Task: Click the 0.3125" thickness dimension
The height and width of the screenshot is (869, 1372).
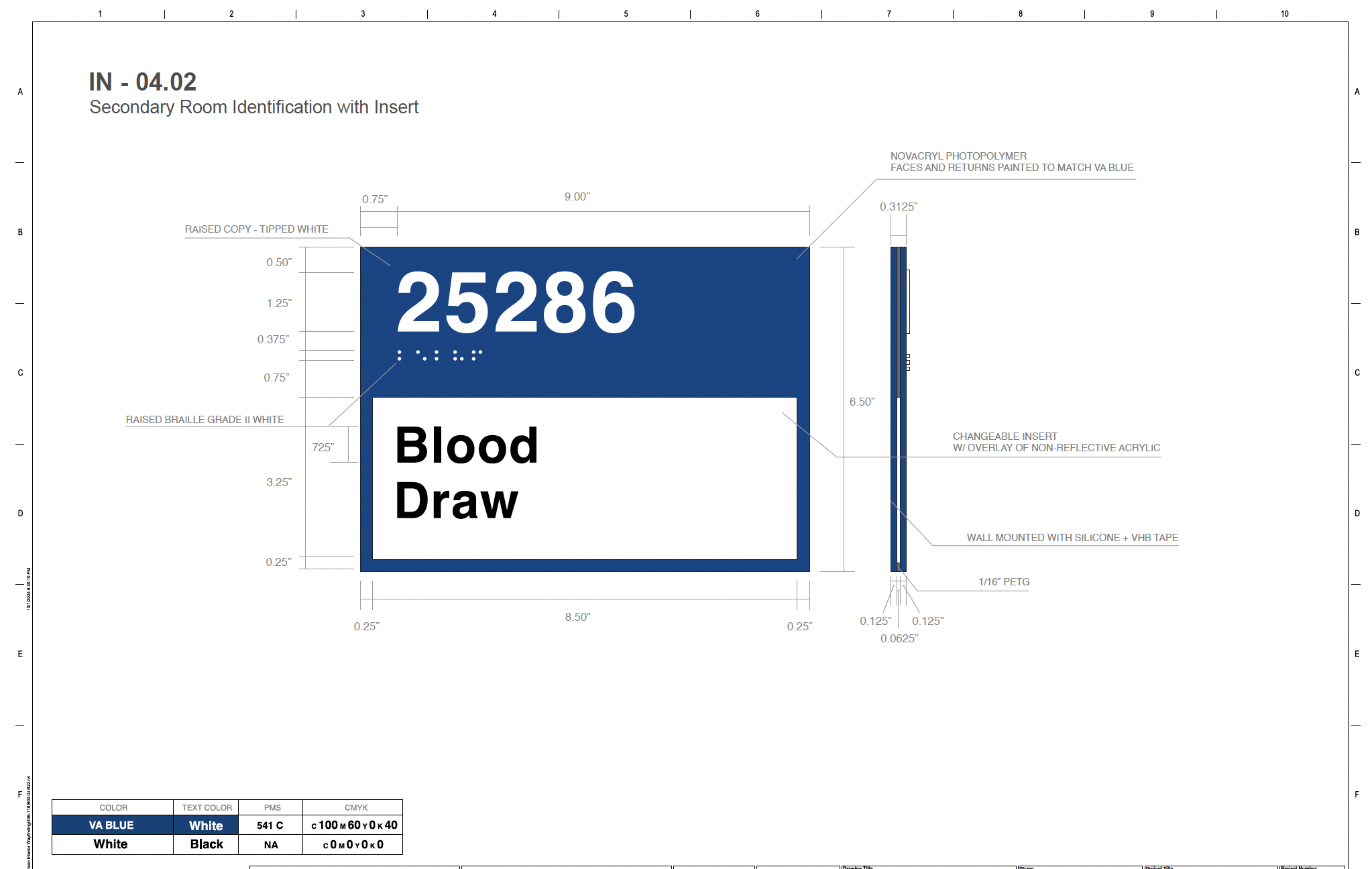Action: 898,207
